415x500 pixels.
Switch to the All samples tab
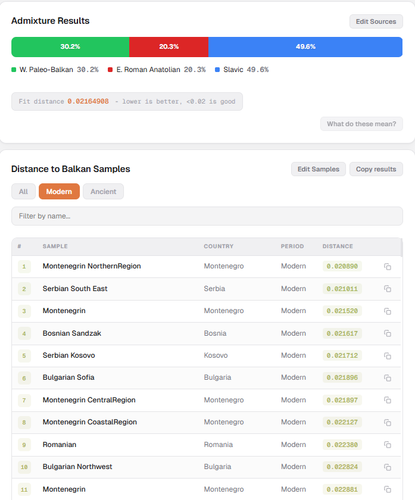click(23, 191)
